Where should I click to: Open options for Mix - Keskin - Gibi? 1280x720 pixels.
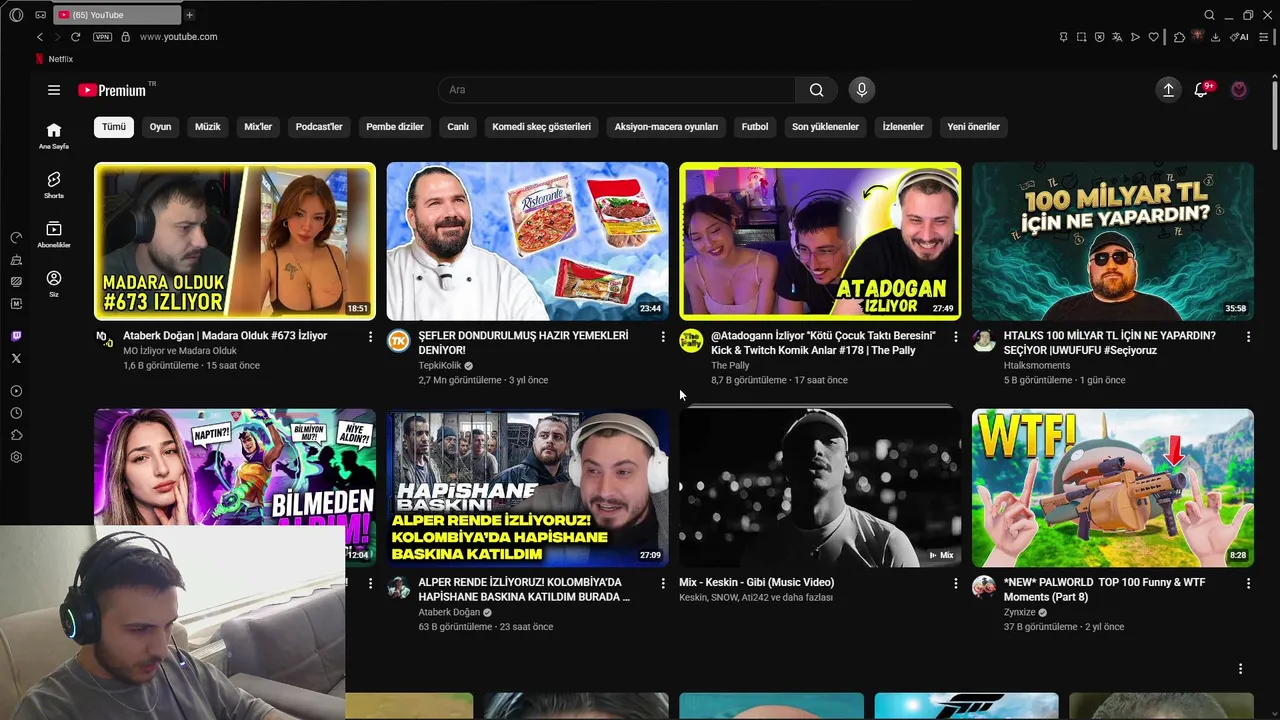coord(955,583)
